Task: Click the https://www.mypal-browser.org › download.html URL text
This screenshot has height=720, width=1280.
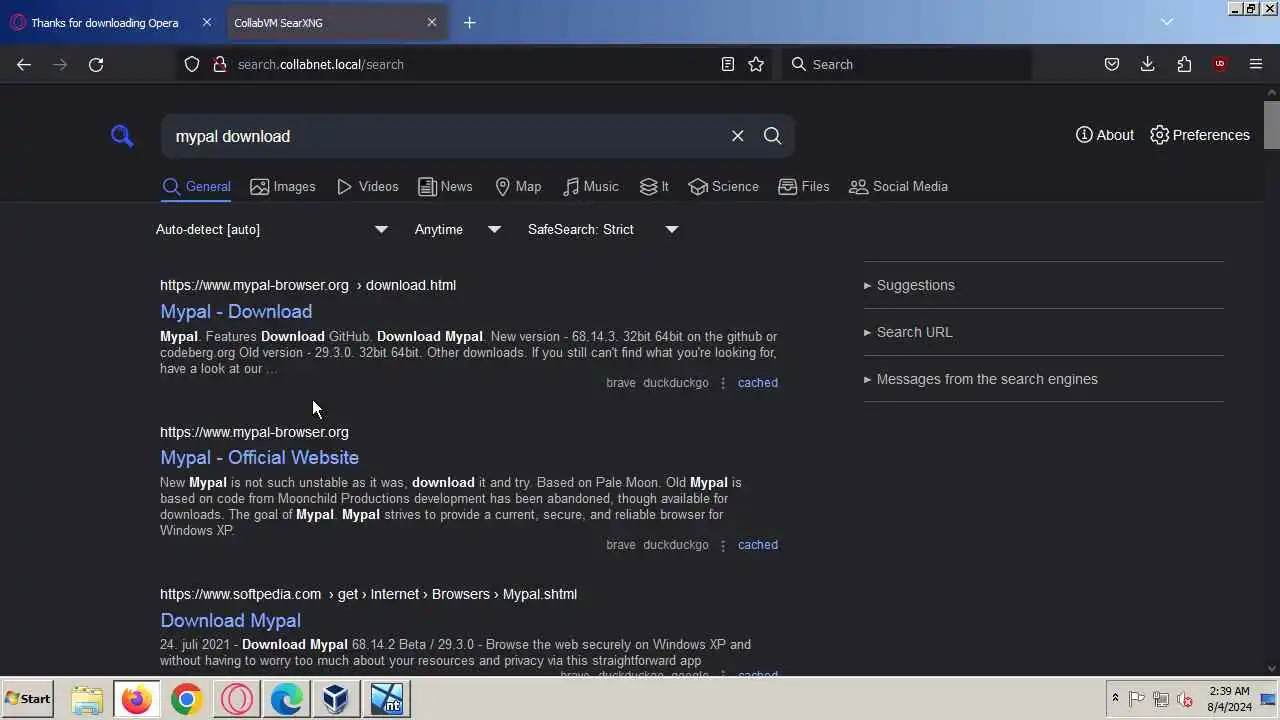Action: tap(308, 285)
